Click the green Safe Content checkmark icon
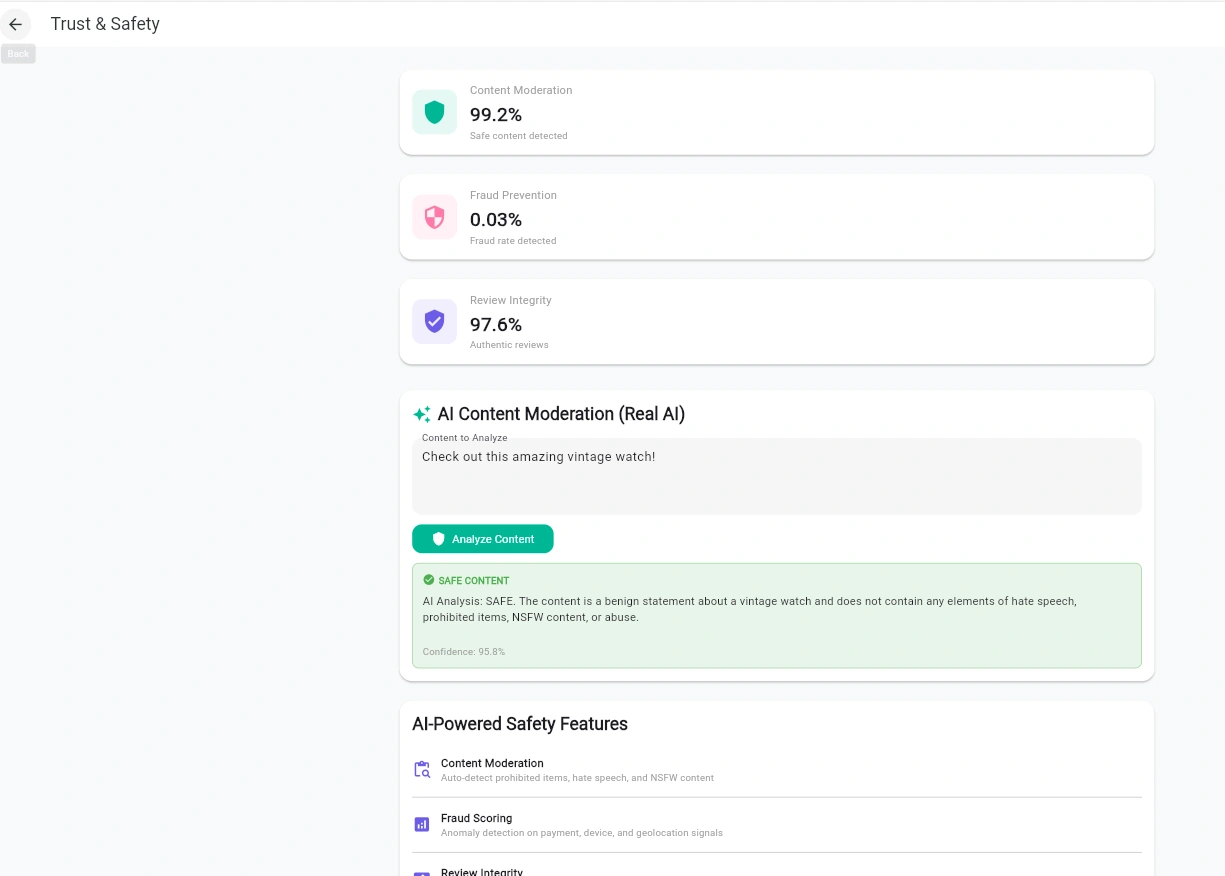 click(x=429, y=580)
